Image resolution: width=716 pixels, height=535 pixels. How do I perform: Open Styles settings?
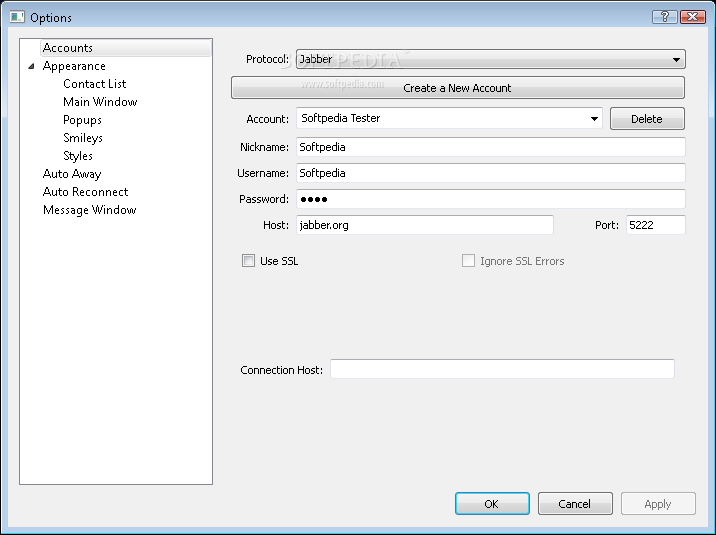pos(78,156)
